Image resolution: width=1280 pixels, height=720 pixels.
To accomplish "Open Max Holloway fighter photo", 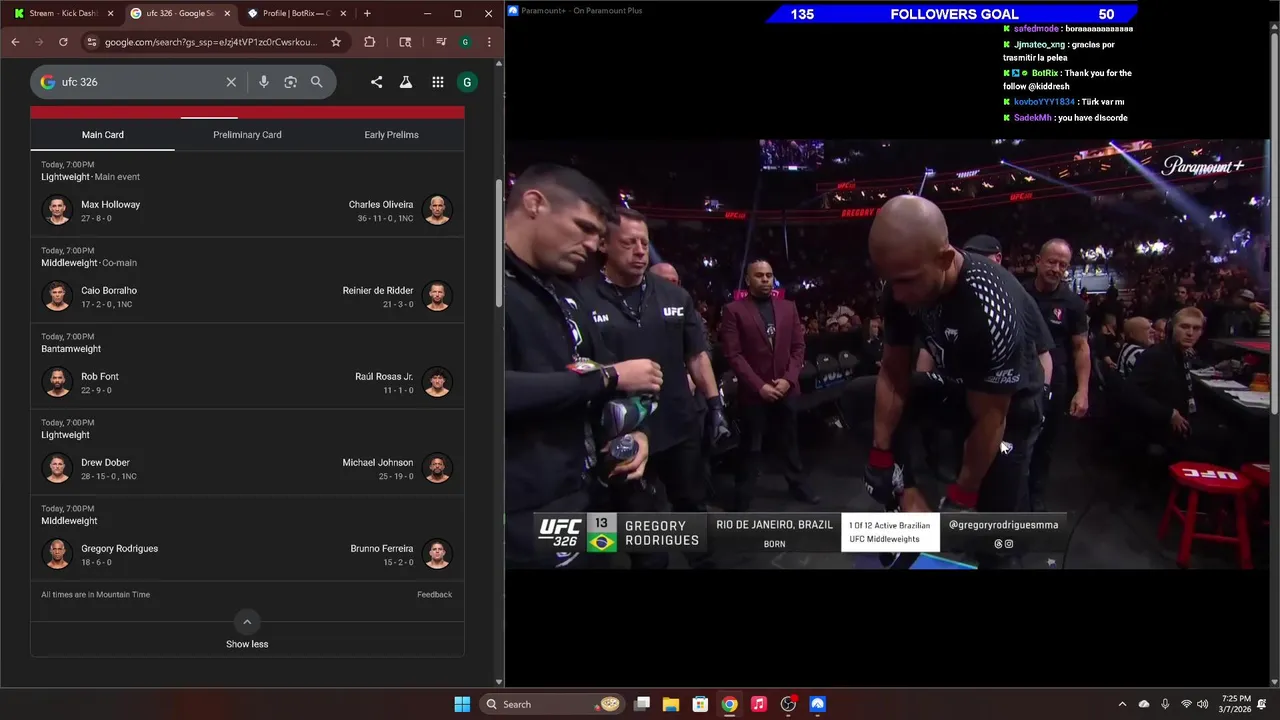I will (x=58, y=210).
